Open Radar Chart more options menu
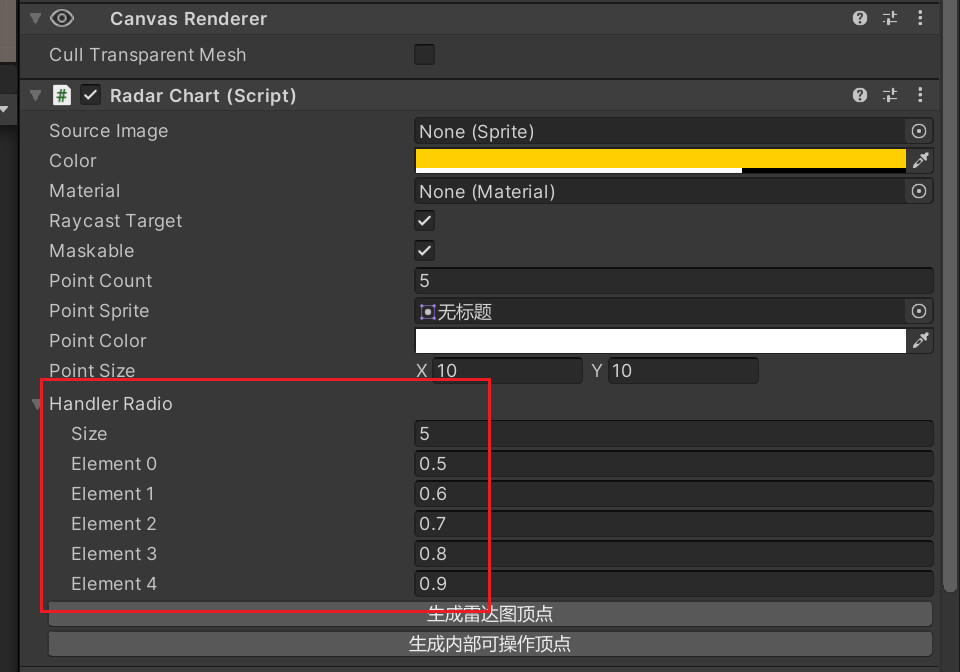 pyautogui.click(x=920, y=96)
